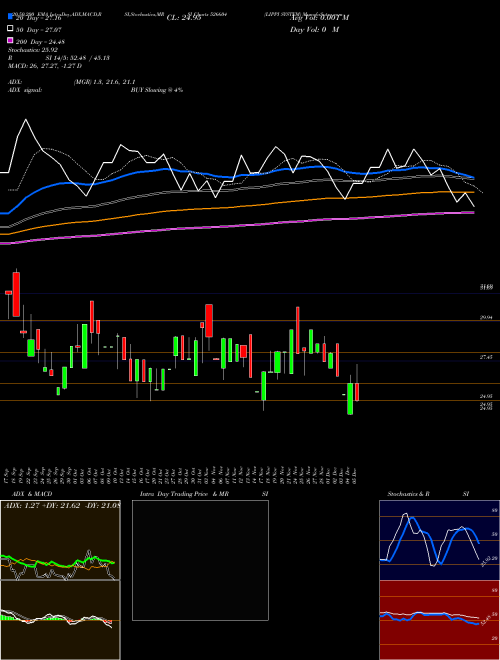Click the ADX readout above ADX chart
This screenshot has width=500, height=660.
pyautogui.click(x=61, y=505)
